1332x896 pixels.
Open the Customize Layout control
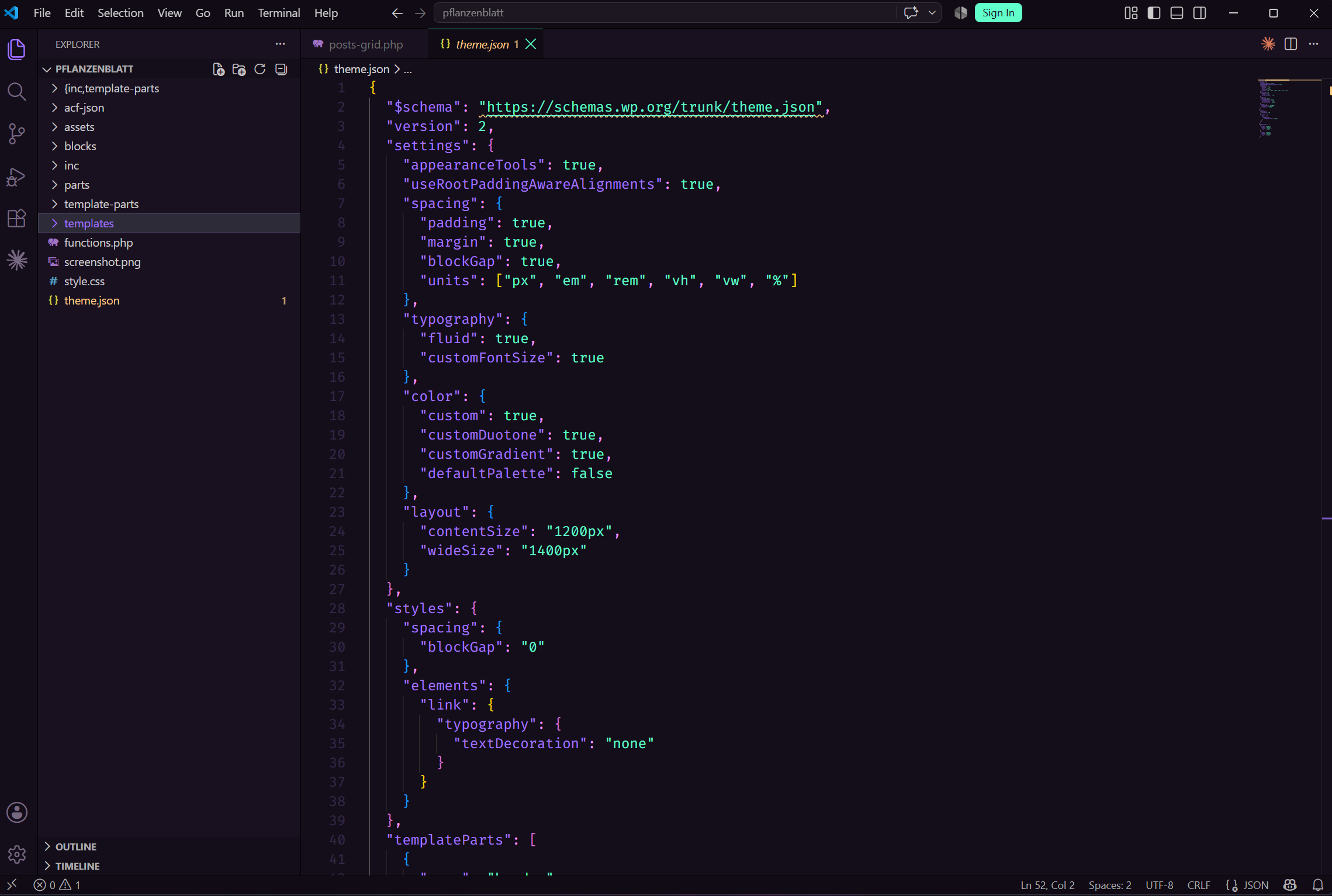[1131, 13]
